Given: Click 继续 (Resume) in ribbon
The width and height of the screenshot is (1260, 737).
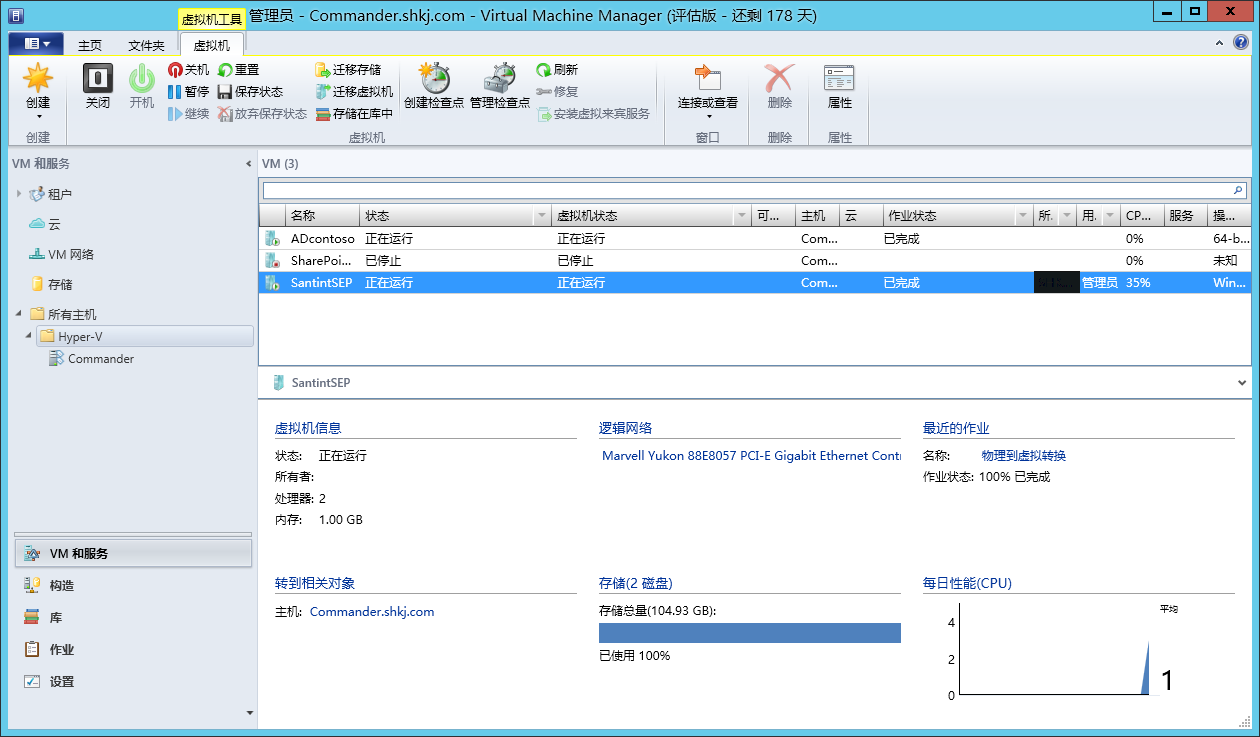Looking at the screenshot, I should pos(188,114).
